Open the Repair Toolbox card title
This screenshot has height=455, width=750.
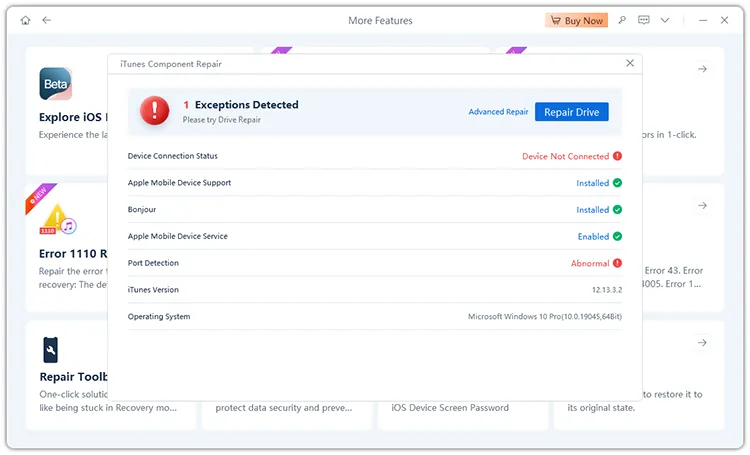pyautogui.click(x=74, y=377)
